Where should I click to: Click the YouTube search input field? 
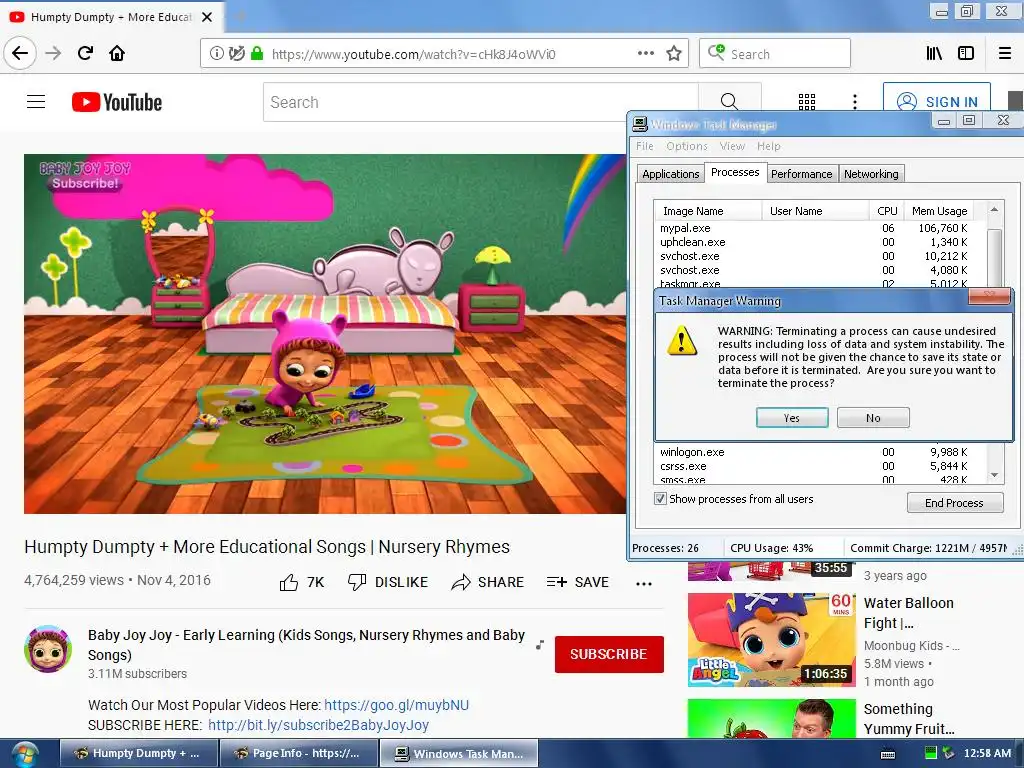481,102
